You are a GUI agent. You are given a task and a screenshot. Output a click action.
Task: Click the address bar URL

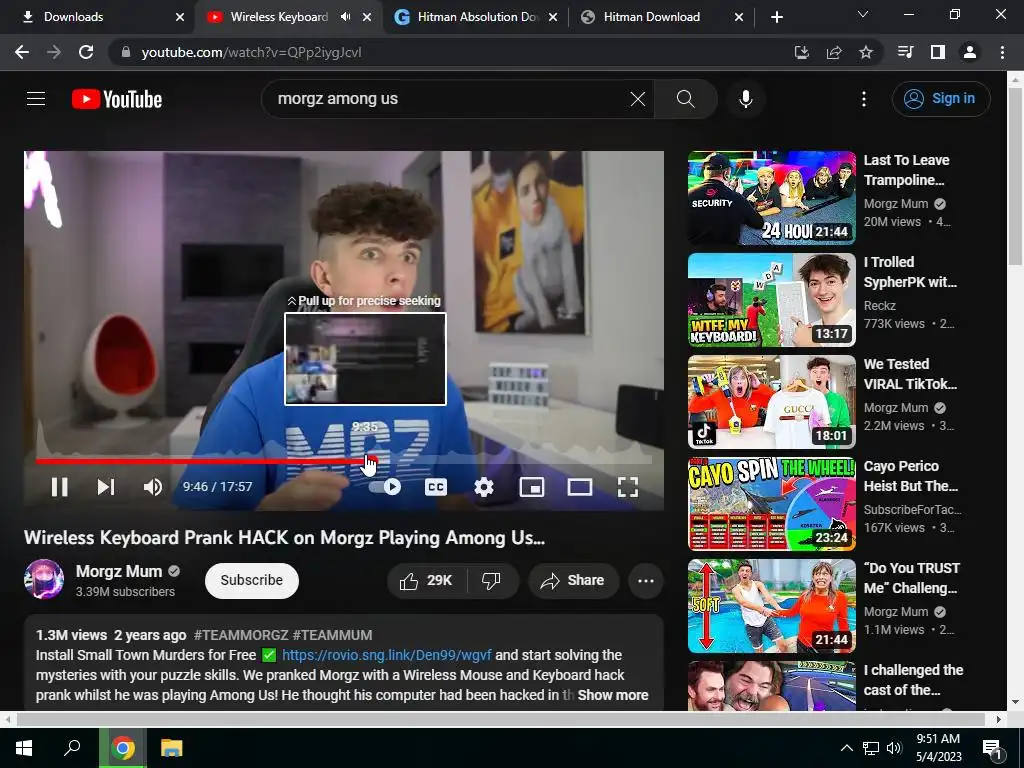pyautogui.click(x=251, y=52)
